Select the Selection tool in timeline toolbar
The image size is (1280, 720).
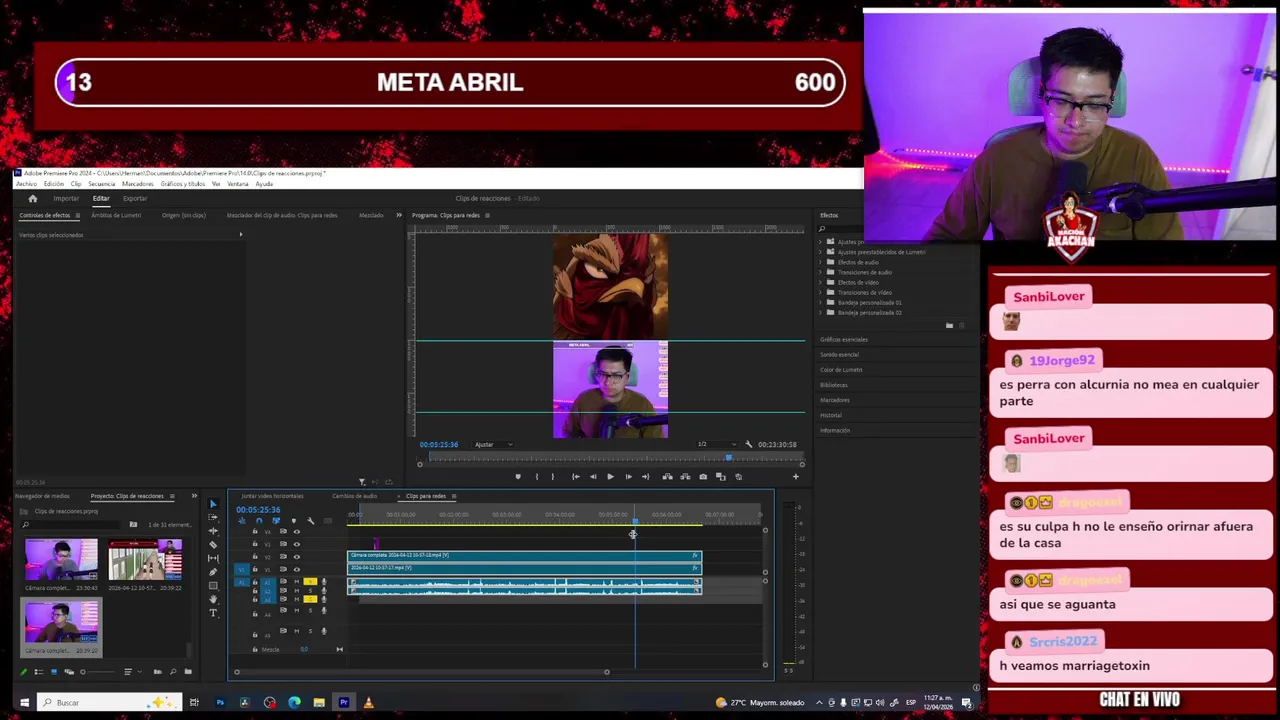[213, 504]
